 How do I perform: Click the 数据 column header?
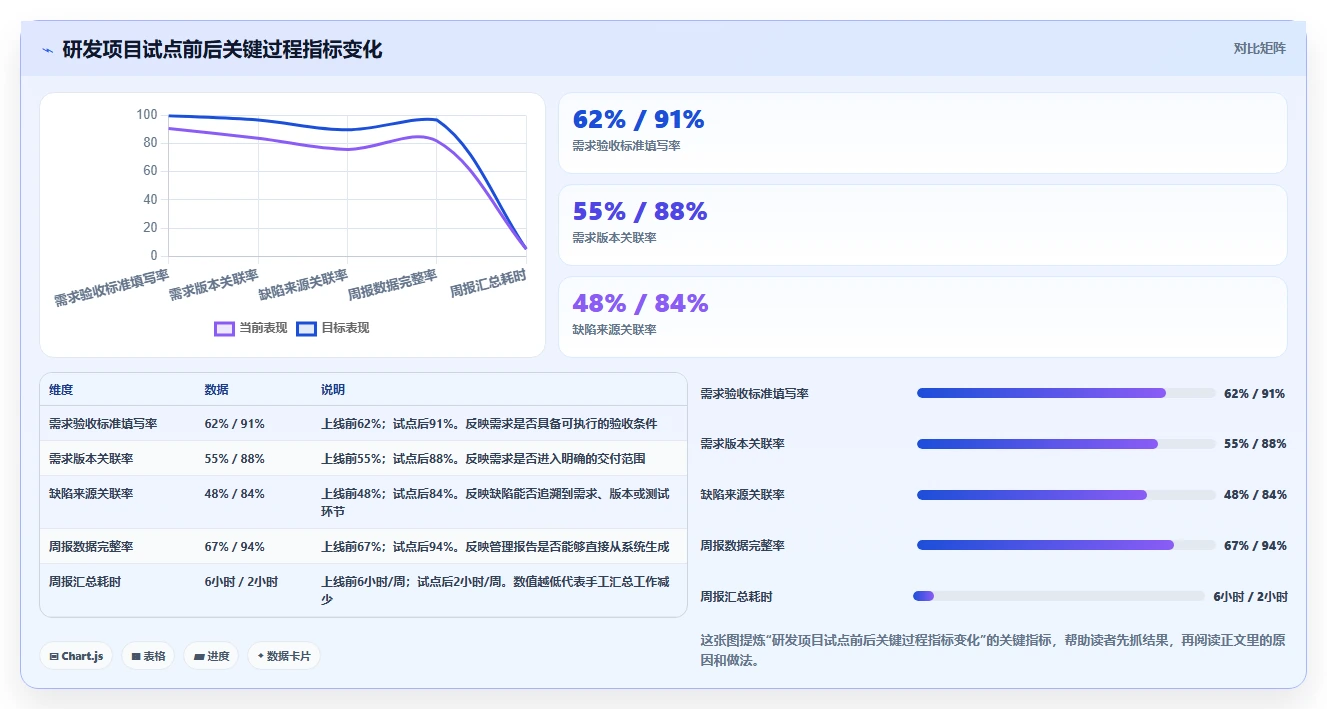[x=216, y=390]
